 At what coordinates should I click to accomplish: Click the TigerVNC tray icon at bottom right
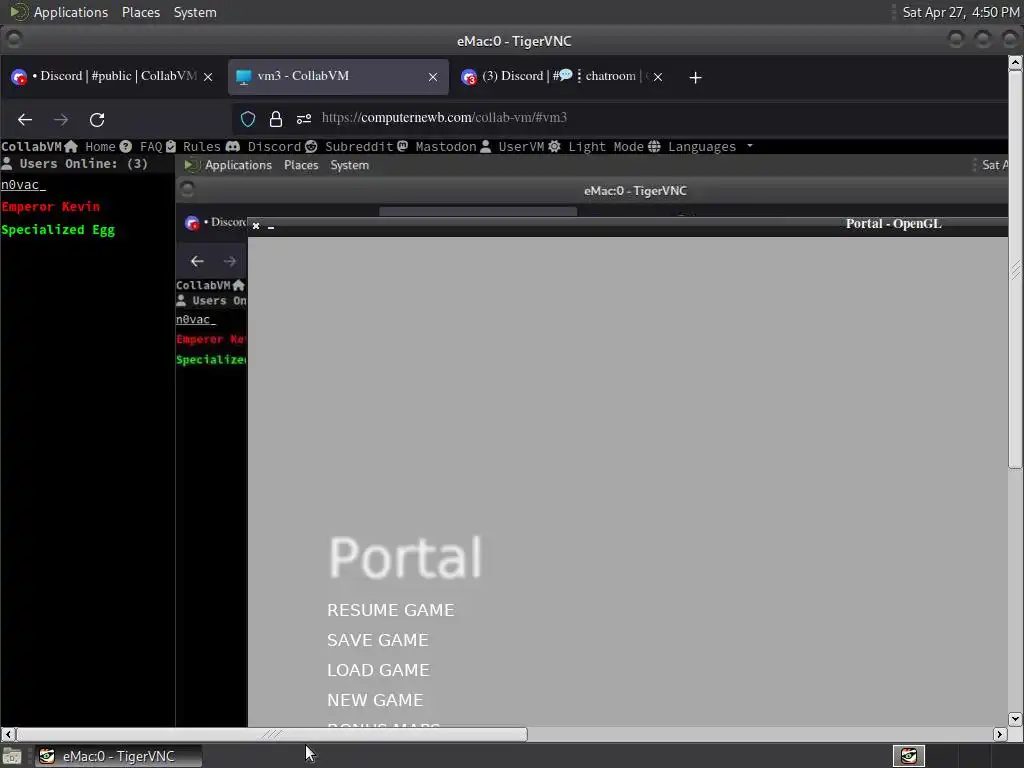908,756
